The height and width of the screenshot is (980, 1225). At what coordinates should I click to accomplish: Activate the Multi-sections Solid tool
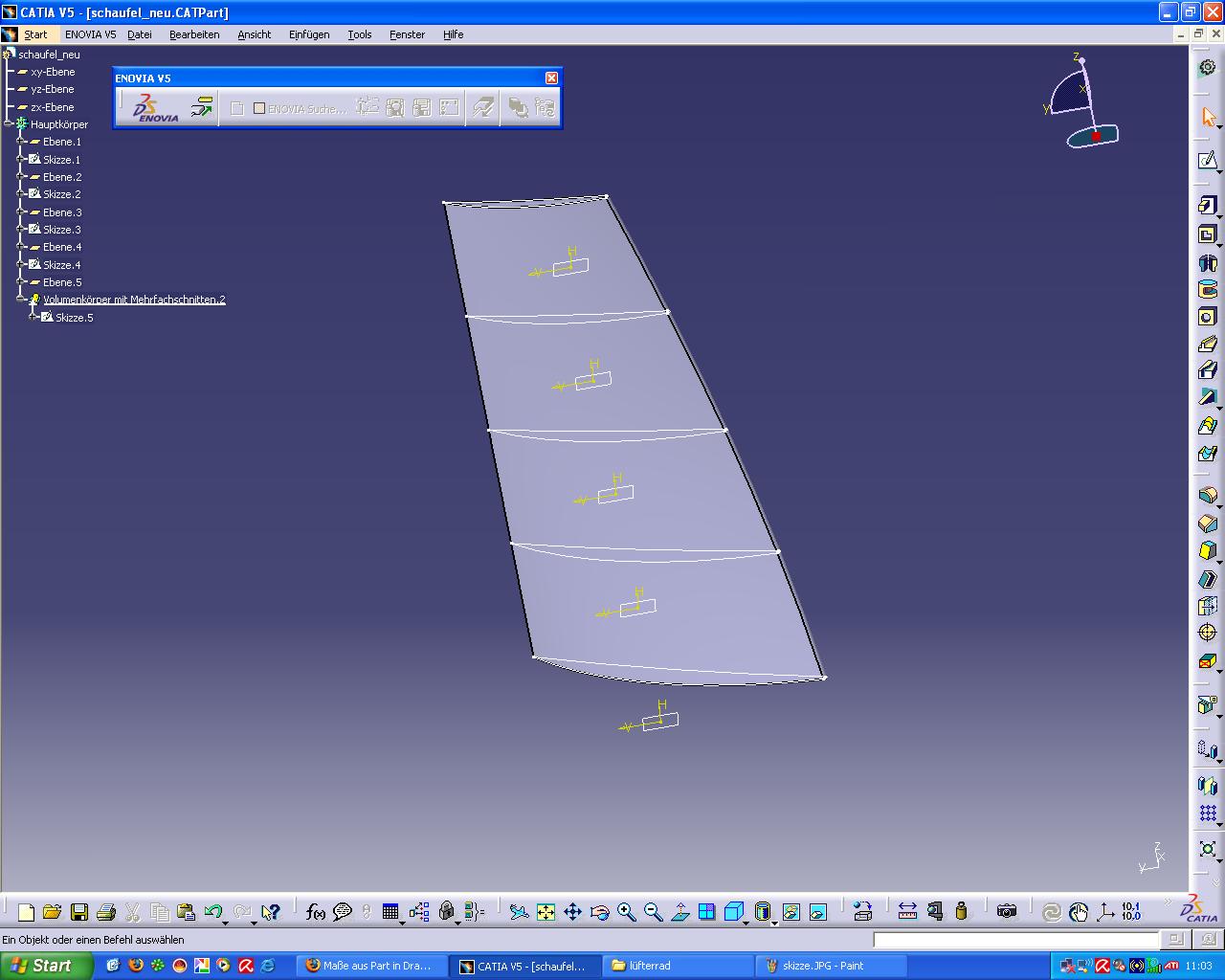click(1207, 425)
